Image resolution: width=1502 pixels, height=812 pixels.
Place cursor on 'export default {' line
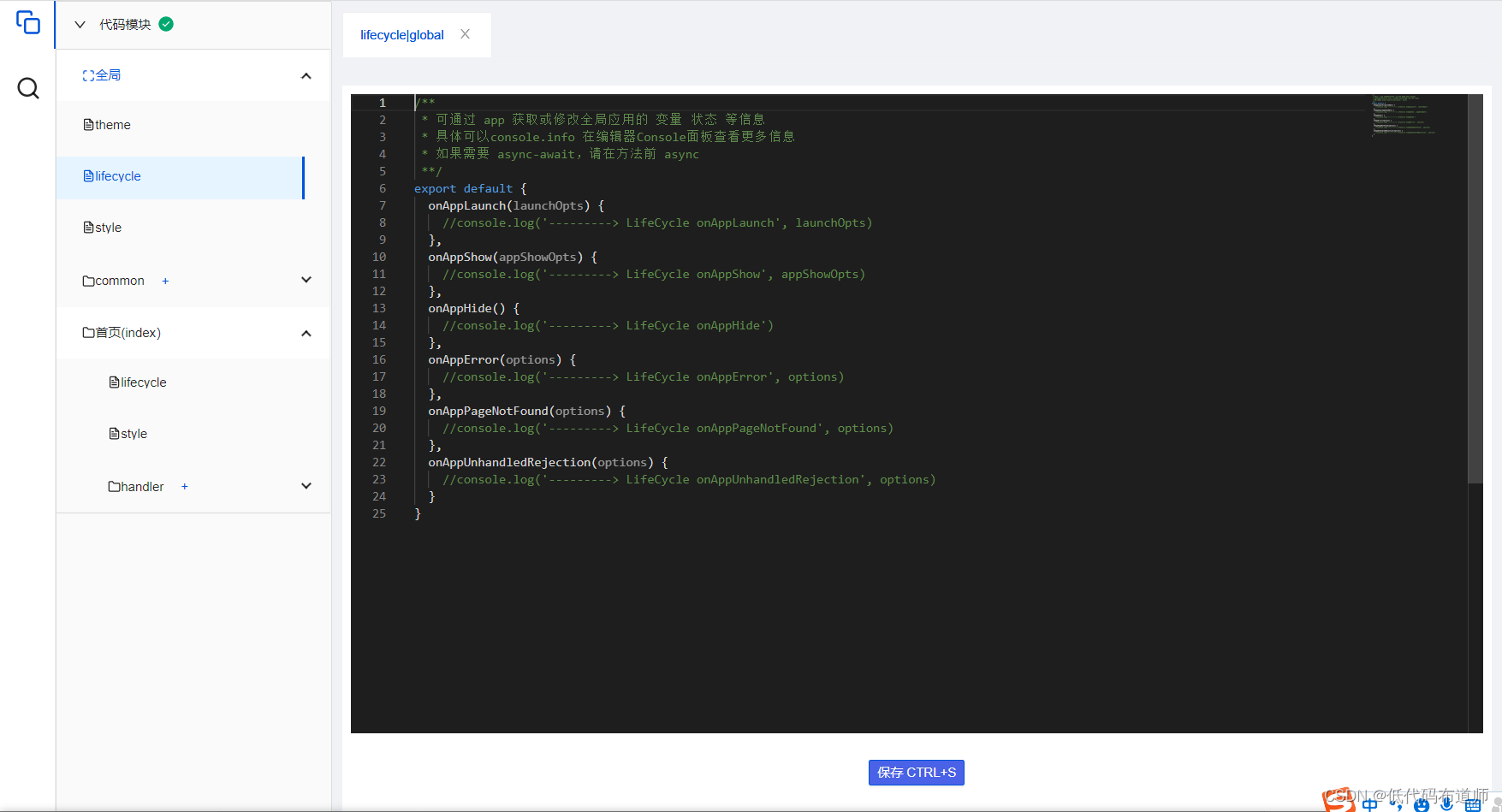471,188
